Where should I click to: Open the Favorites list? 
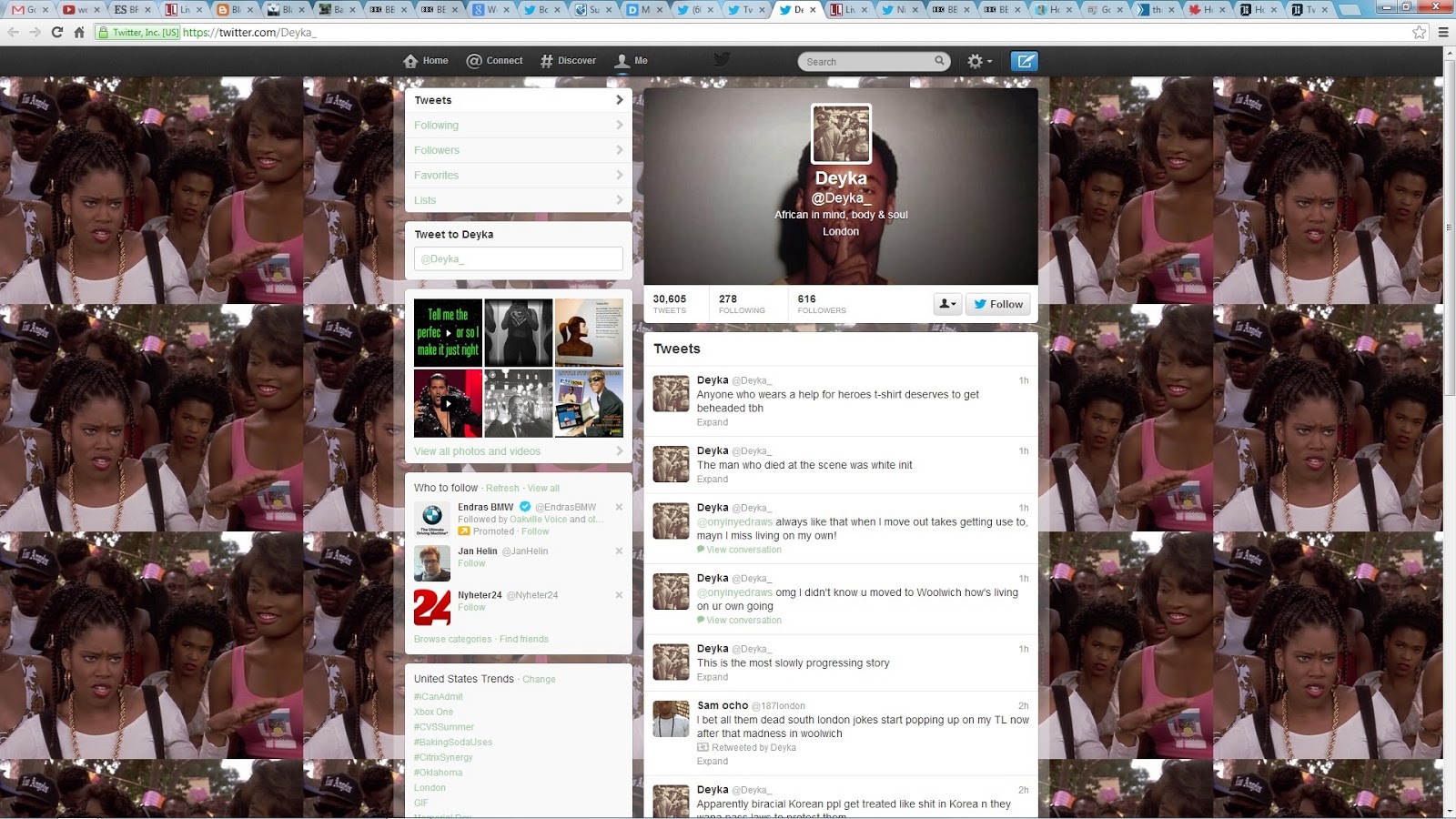(x=519, y=175)
